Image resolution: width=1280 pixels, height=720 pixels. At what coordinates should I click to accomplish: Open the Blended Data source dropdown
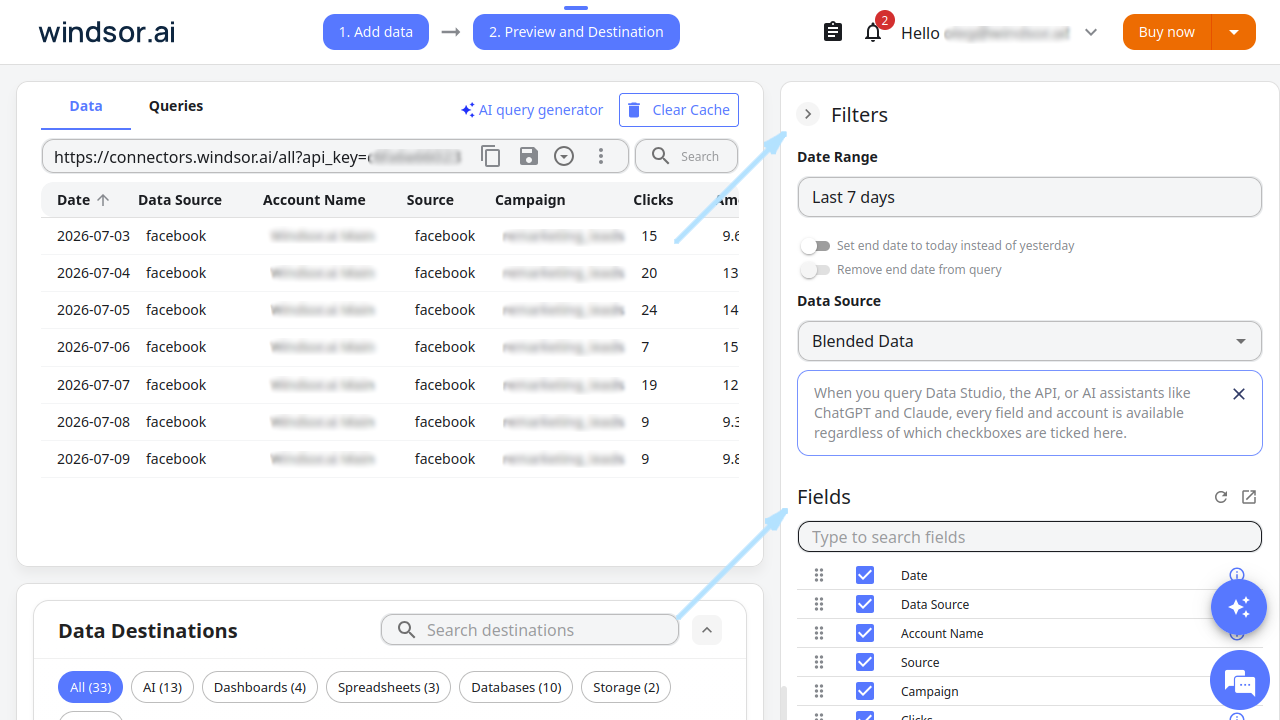[1030, 341]
